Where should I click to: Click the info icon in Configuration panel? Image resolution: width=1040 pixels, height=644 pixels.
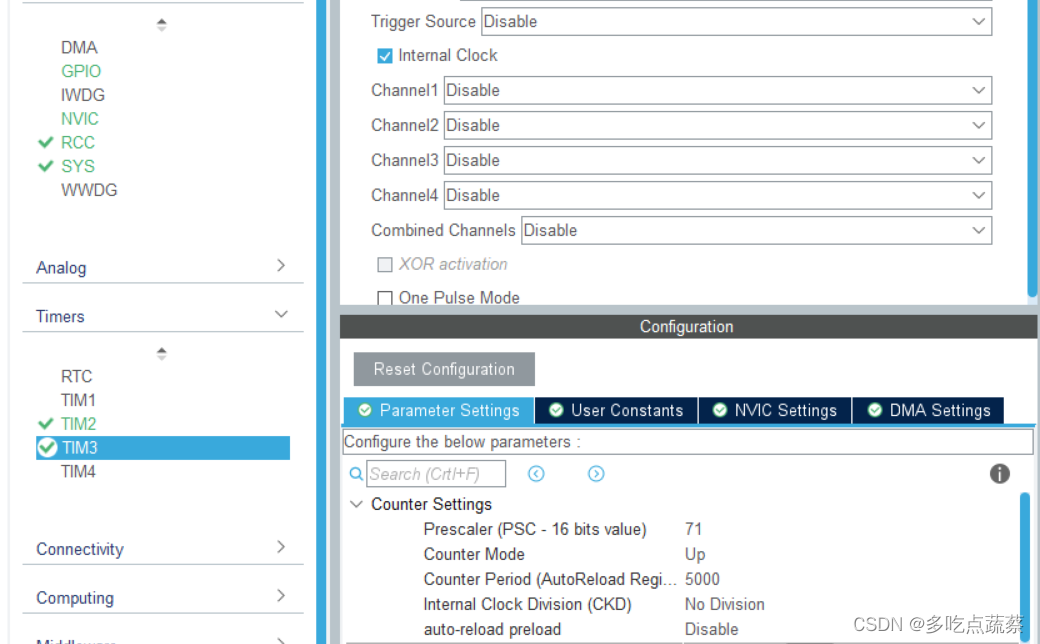coord(999,474)
